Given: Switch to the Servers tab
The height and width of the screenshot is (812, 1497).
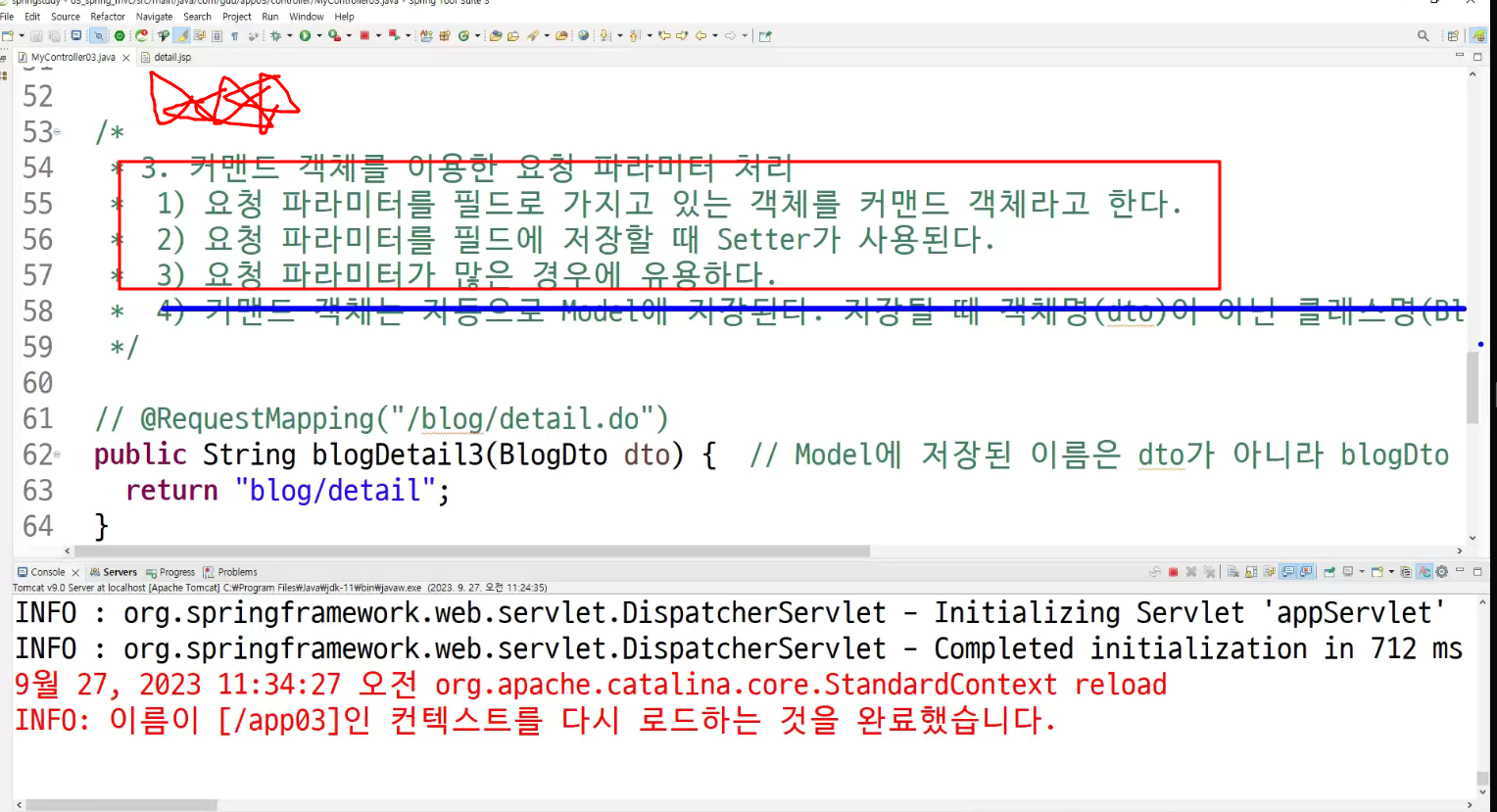Looking at the screenshot, I should pyautogui.click(x=114, y=572).
